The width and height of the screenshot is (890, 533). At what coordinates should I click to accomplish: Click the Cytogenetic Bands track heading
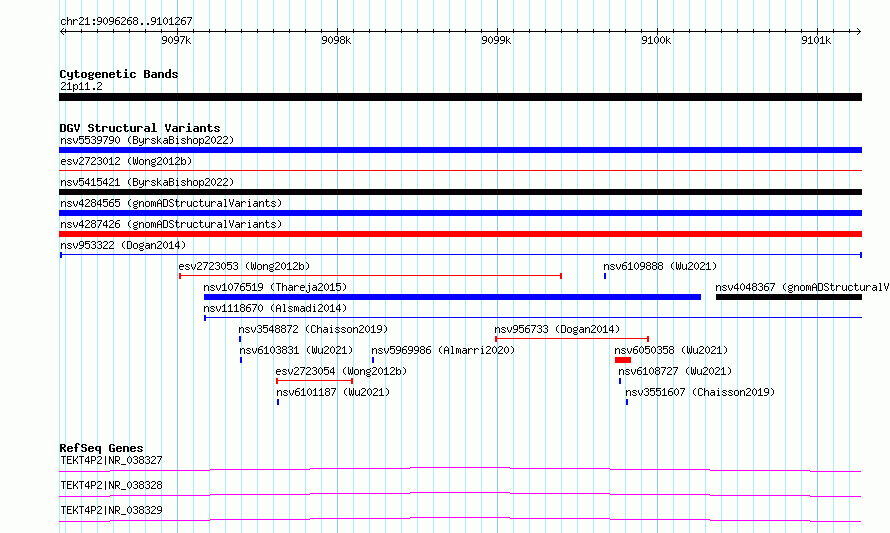point(119,74)
